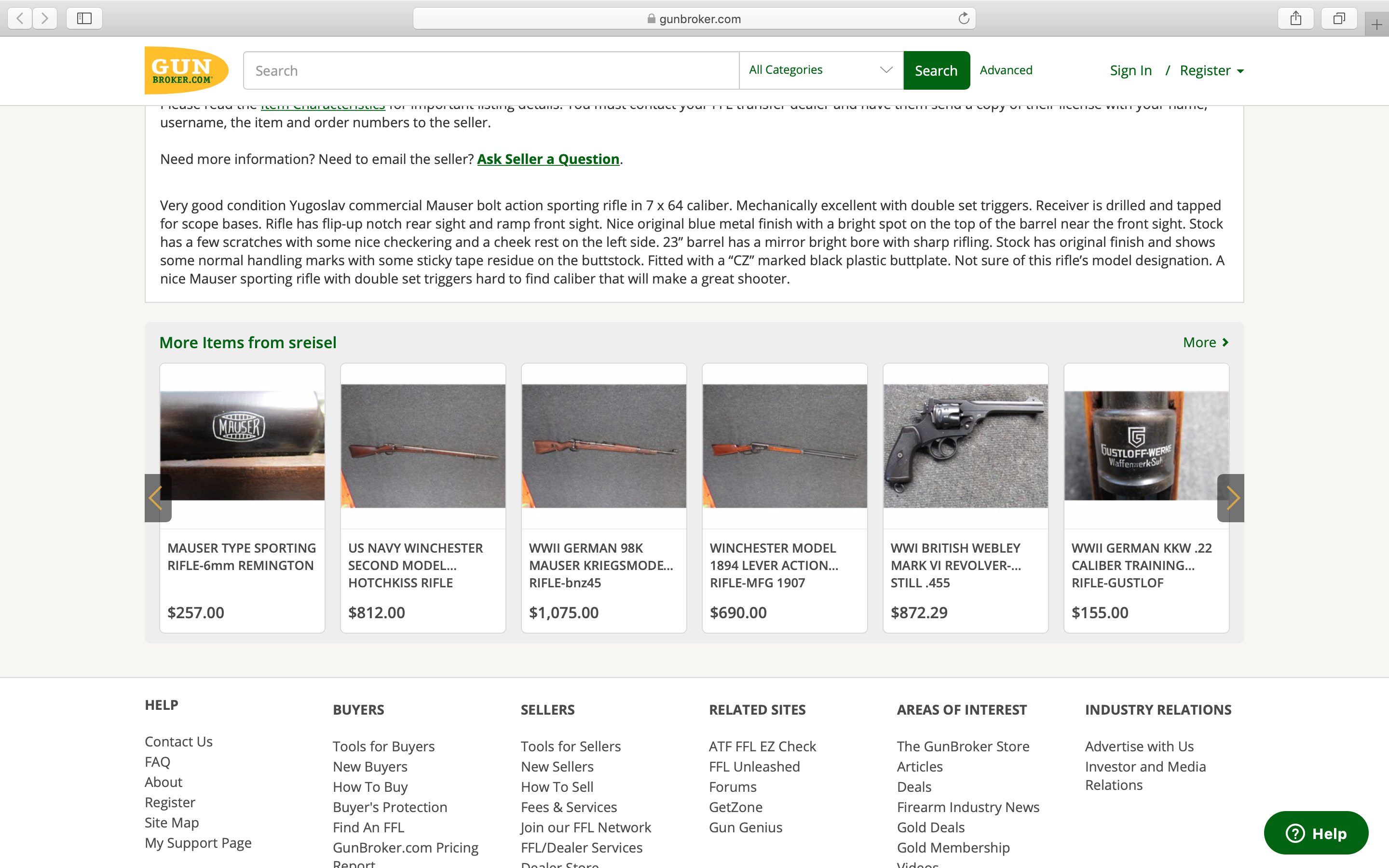Open the Advanced search link

tap(1006, 70)
